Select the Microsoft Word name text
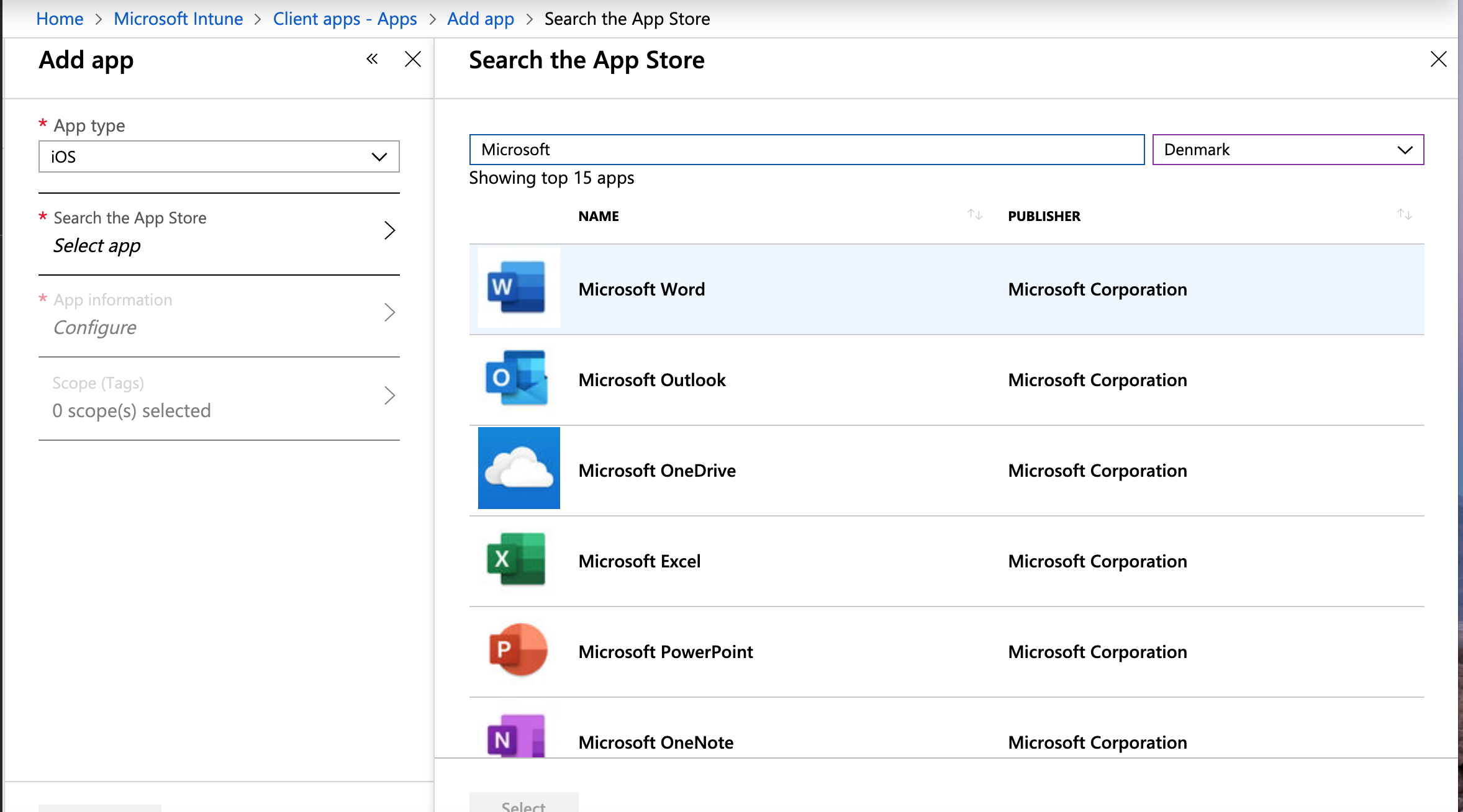The height and width of the screenshot is (812, 1463). click(x=641, y=289)
